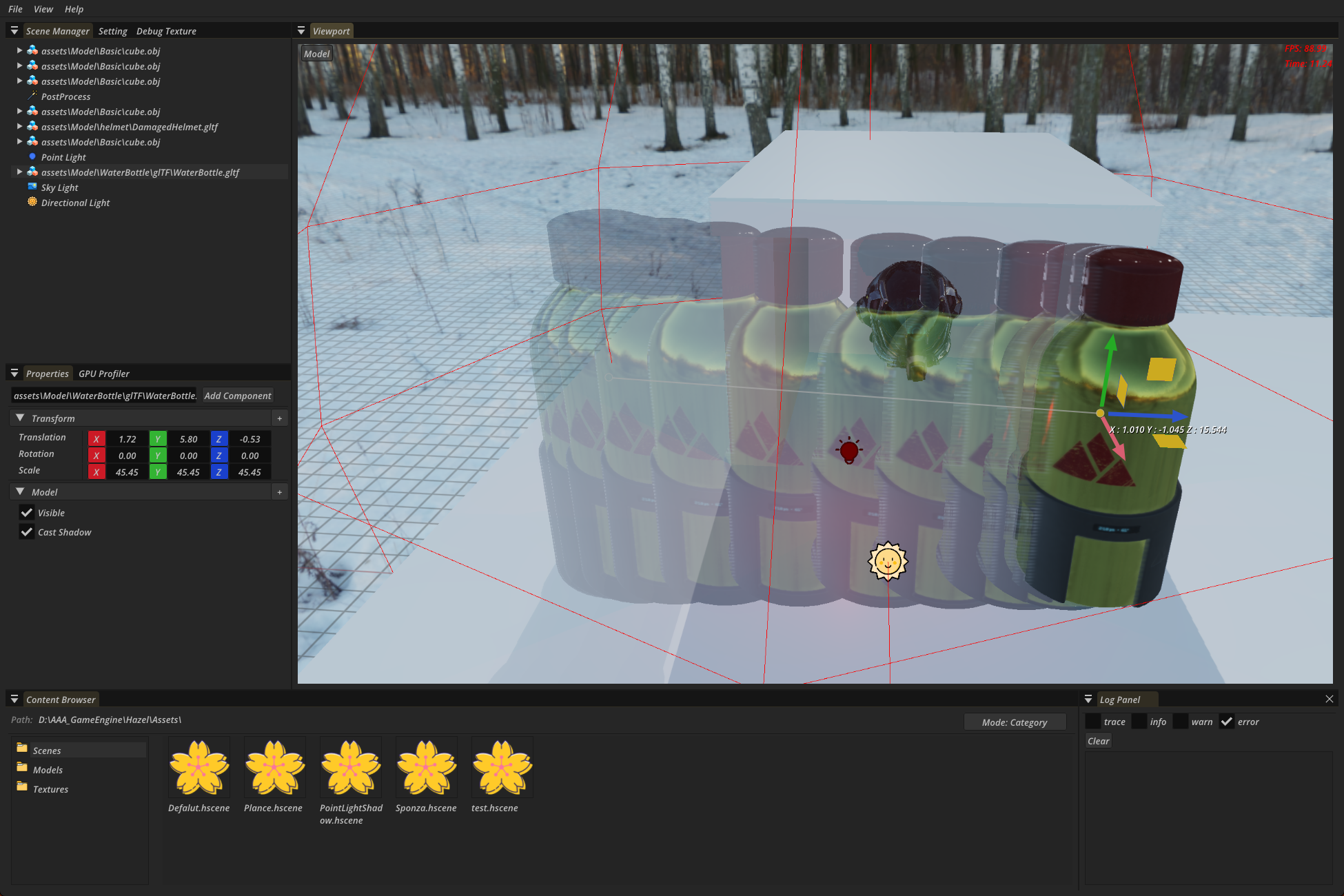Expand the WaterBottle.gltf tree node
Image resolution: width=1344 pixels, height=896 pixels.
[19, 172]
